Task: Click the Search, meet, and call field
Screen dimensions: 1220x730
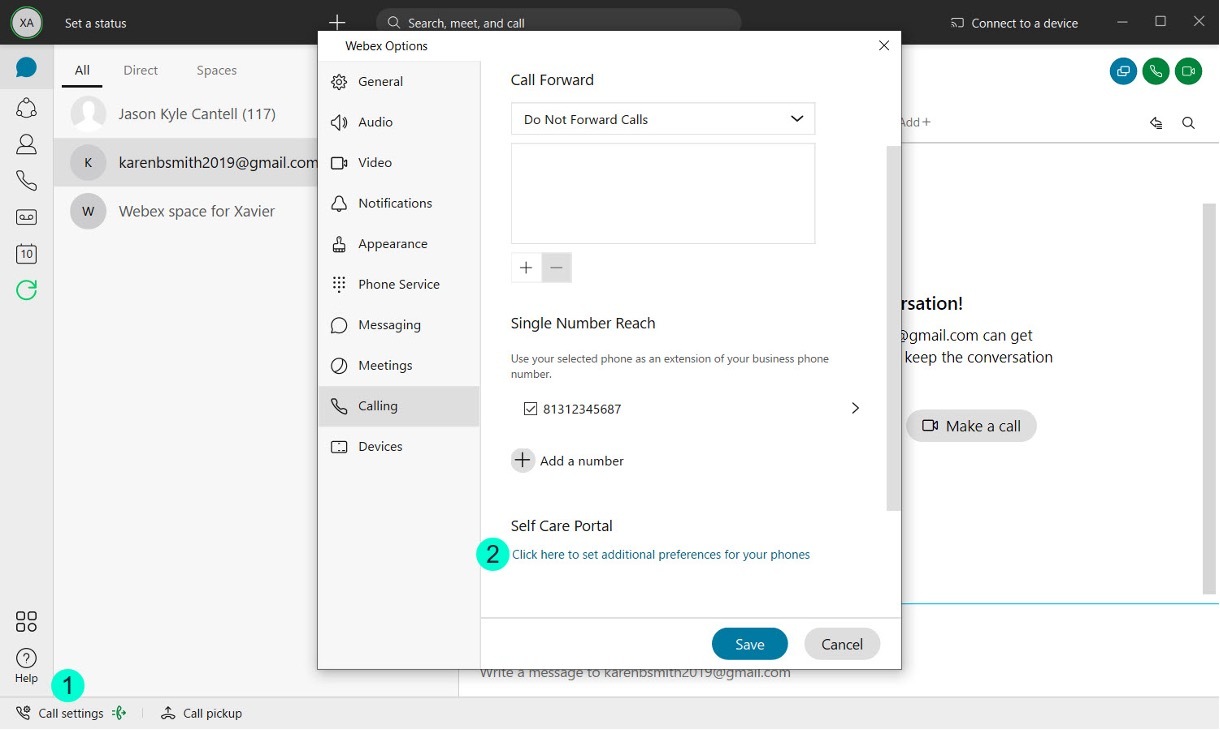Action: click(558, 22)
